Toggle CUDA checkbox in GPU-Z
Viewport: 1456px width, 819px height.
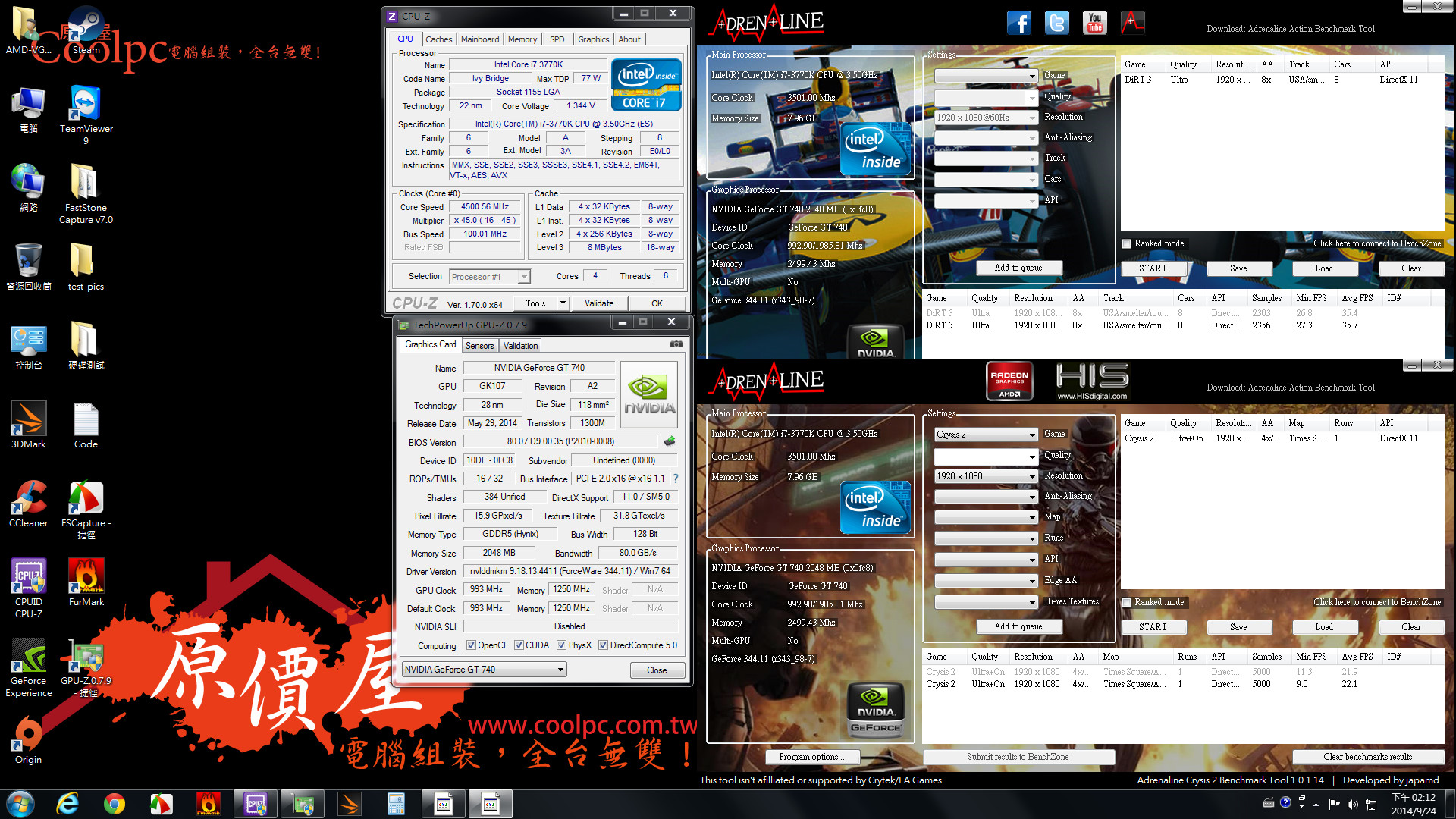pos(519,645)
